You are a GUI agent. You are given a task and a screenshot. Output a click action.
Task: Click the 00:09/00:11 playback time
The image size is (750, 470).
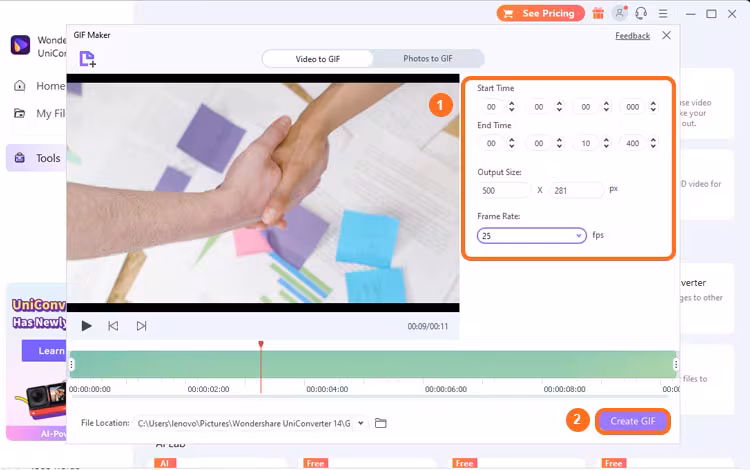428,327
